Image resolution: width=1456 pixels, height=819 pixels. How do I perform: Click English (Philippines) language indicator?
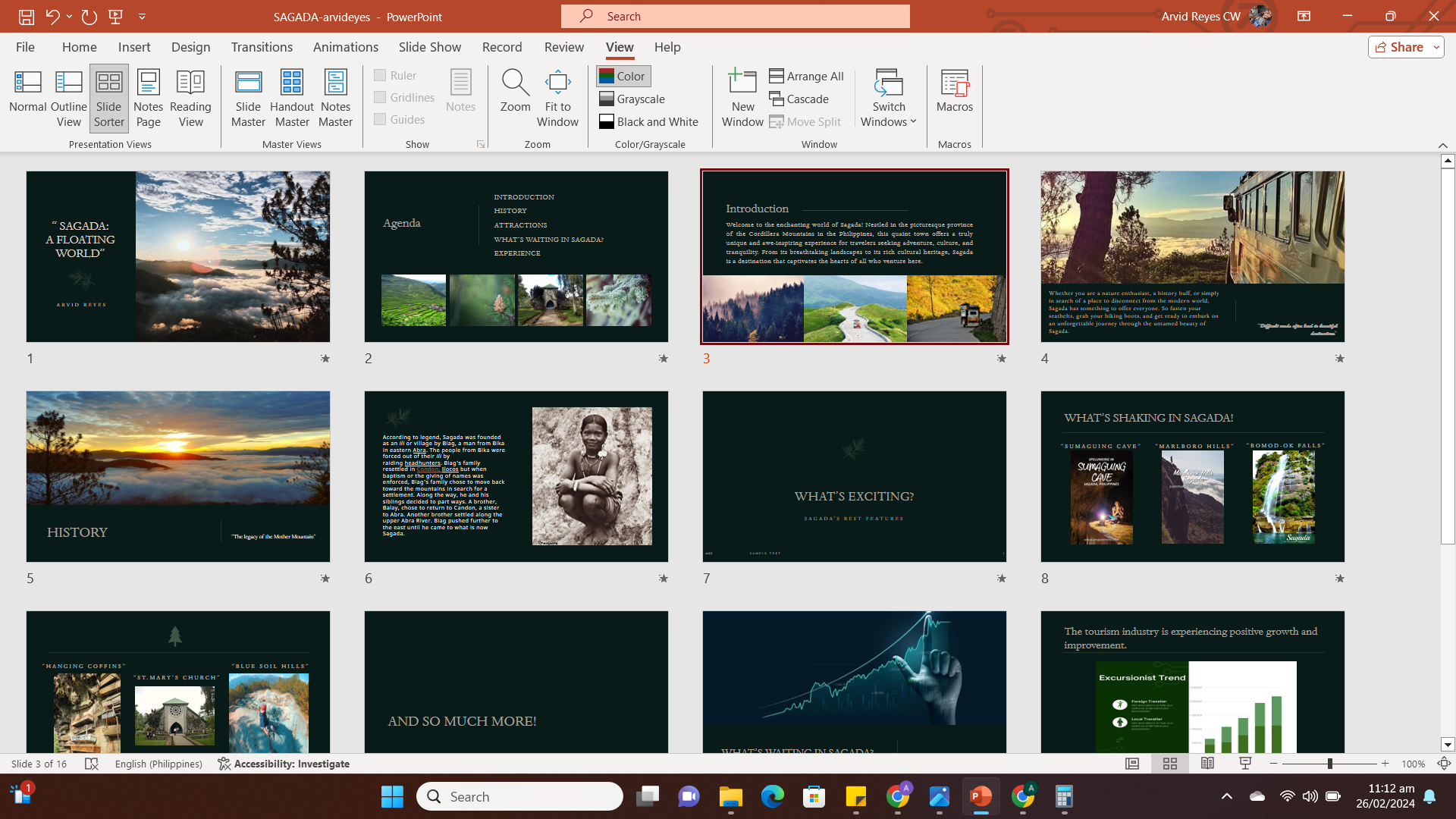[158, 764]
